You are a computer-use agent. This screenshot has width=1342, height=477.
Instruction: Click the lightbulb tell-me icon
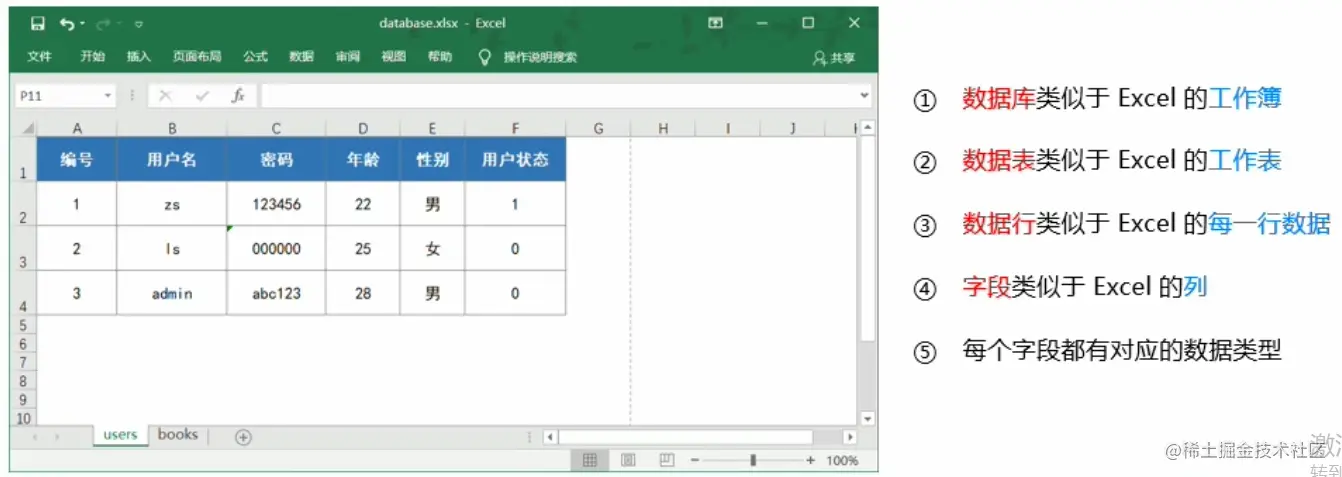pos(485,57)
